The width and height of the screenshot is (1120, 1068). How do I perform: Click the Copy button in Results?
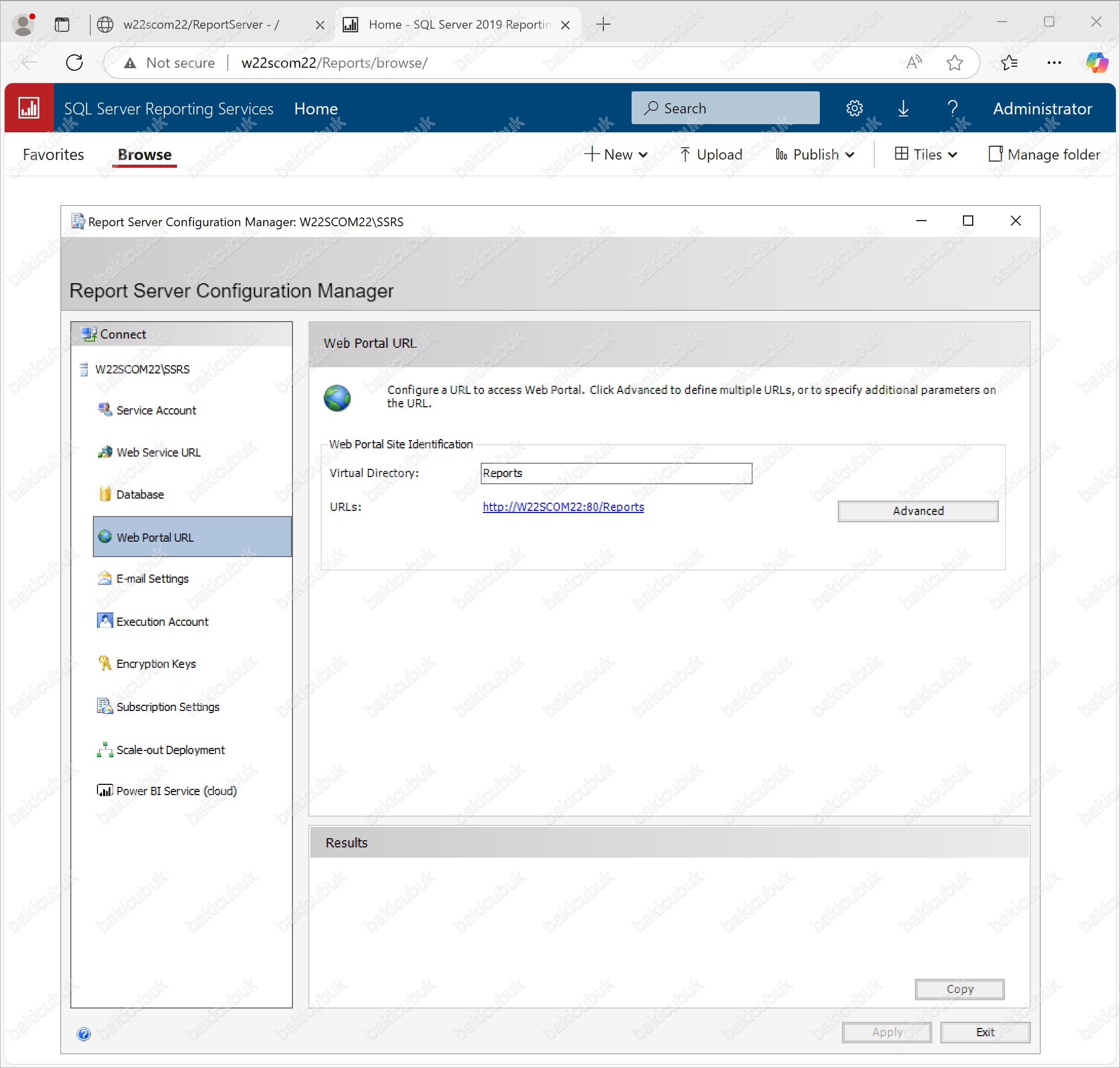[959, 989]
